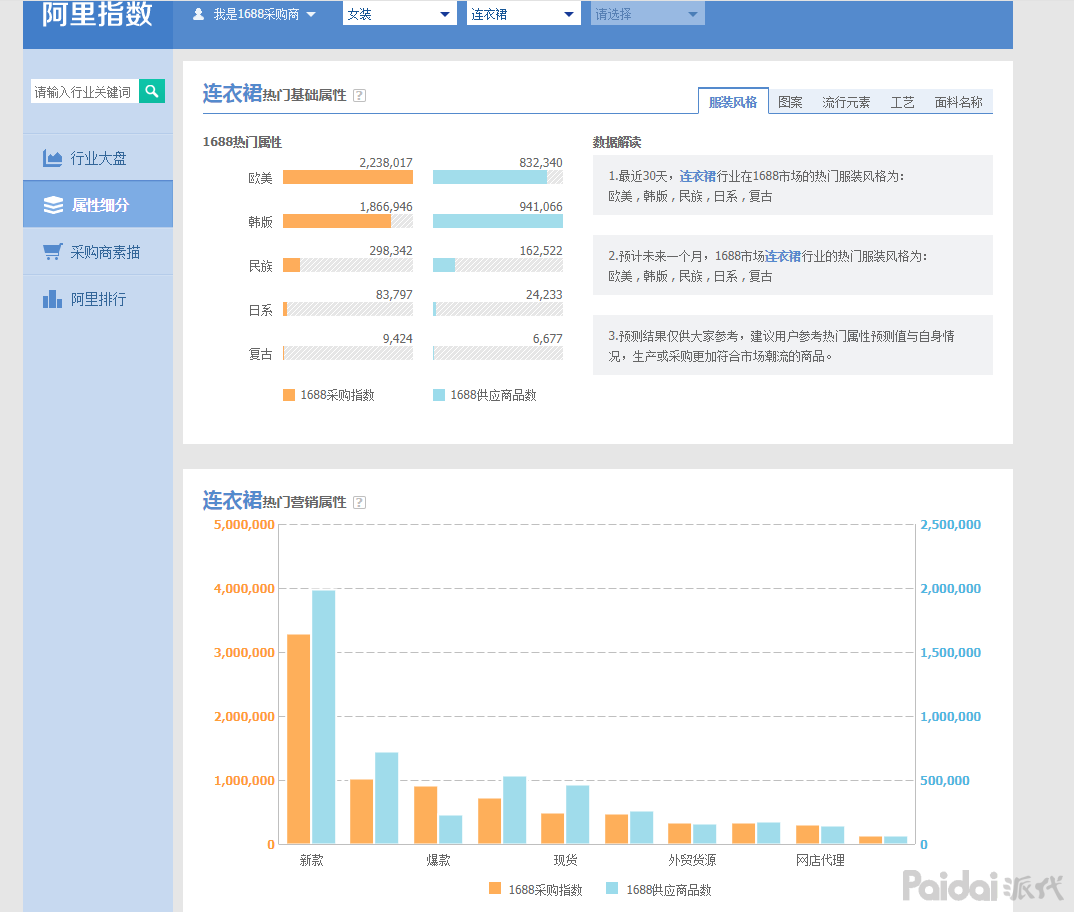The height and width of the screenshot is (912, 1074).
Task: Open the 女装 category dropdown
Action: tap(399, 14)
